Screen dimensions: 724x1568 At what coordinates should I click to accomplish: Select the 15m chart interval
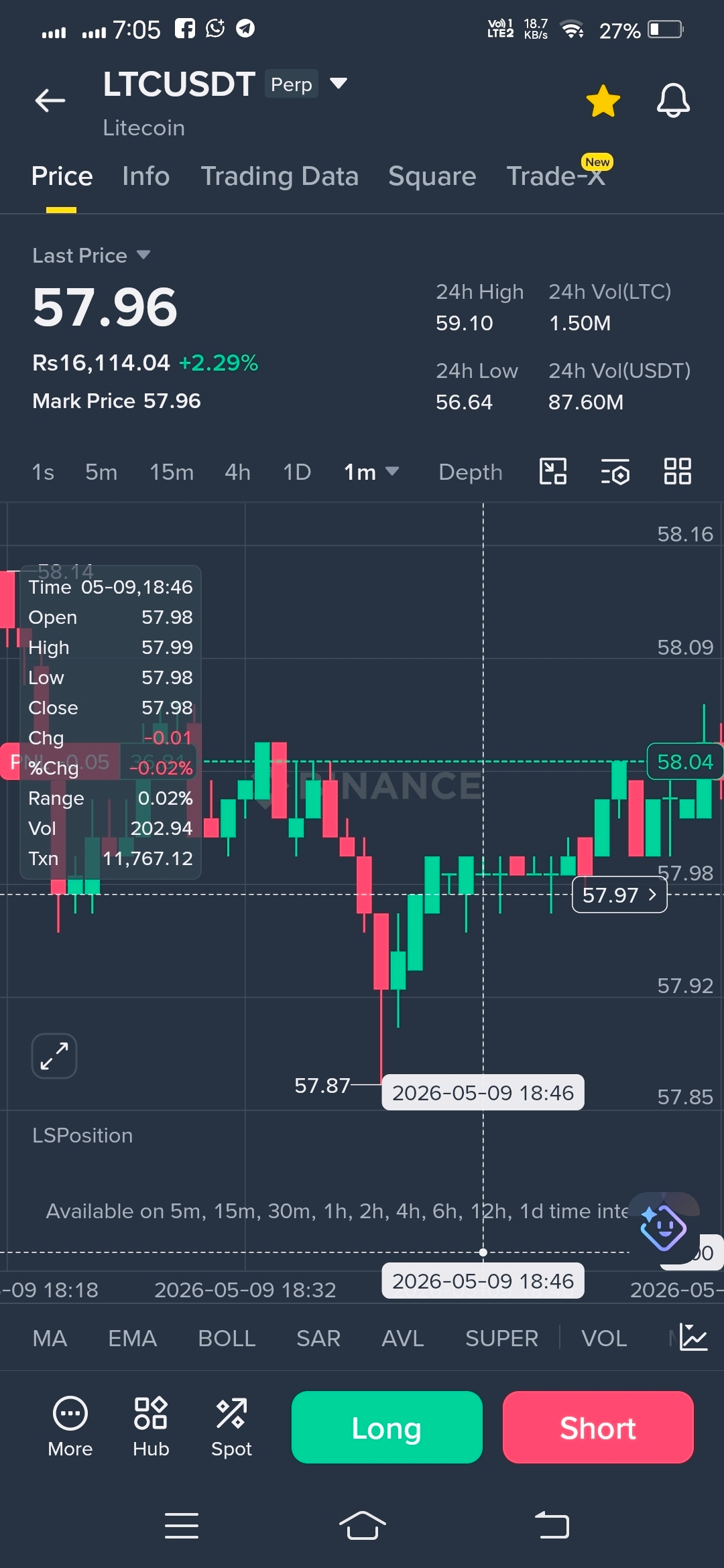point(172,472)
